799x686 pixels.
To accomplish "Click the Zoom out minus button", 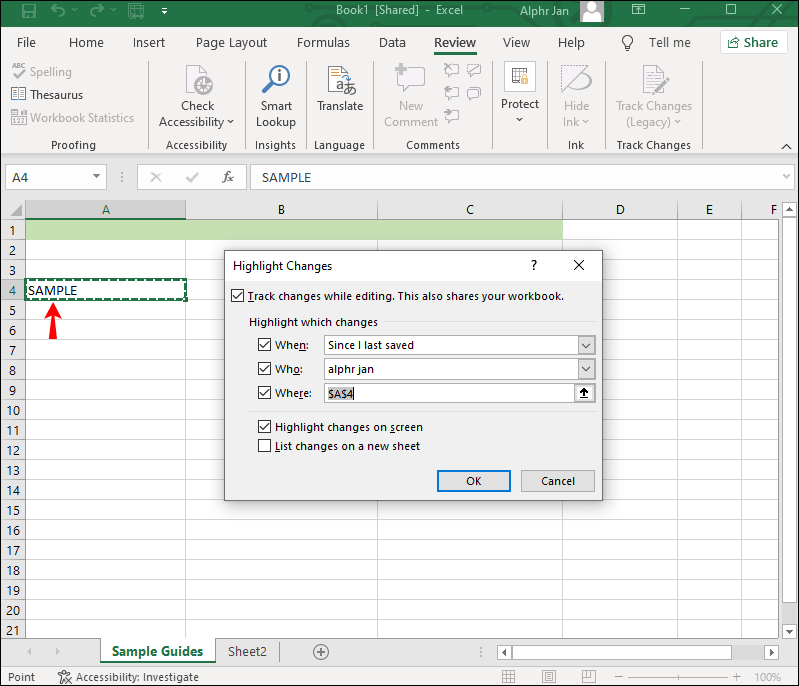I will click(x=619, y=677).
